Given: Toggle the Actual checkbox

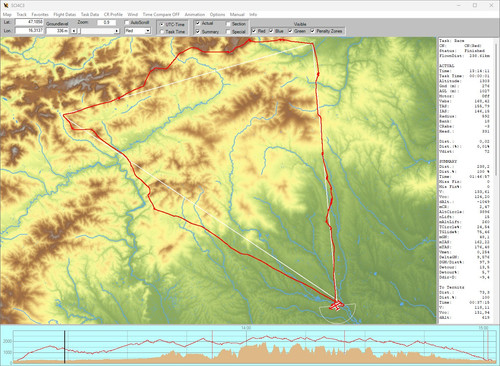Looking at the screenshot, I should coord(198,23).
